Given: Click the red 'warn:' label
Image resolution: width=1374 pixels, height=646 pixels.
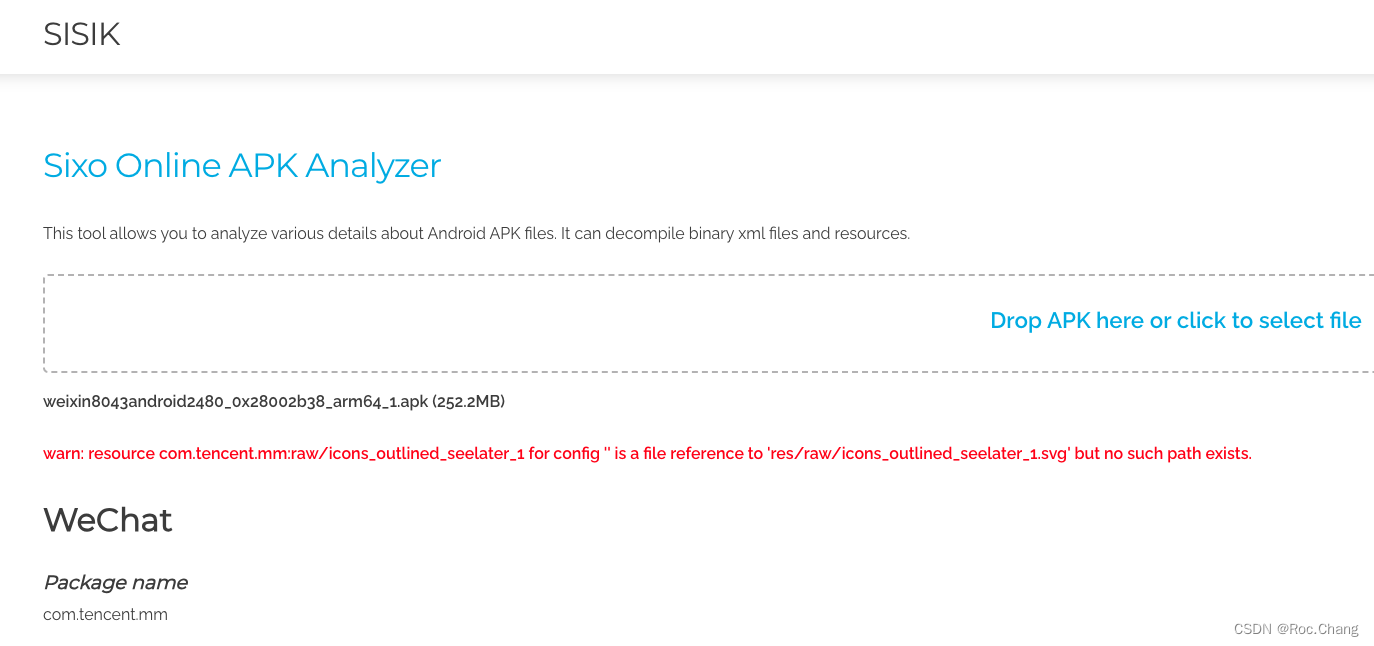Looking at the screenshot, I should point(63,454).
